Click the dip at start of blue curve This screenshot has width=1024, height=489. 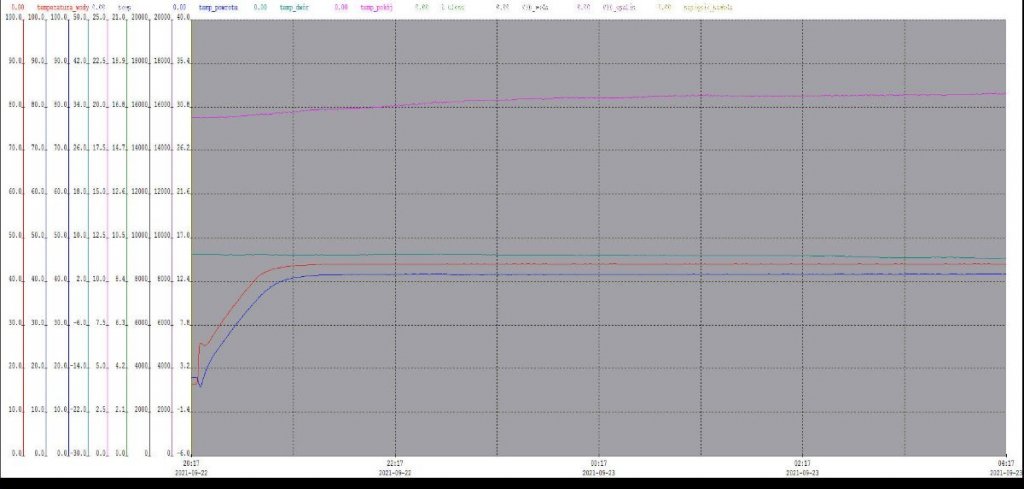200,385
